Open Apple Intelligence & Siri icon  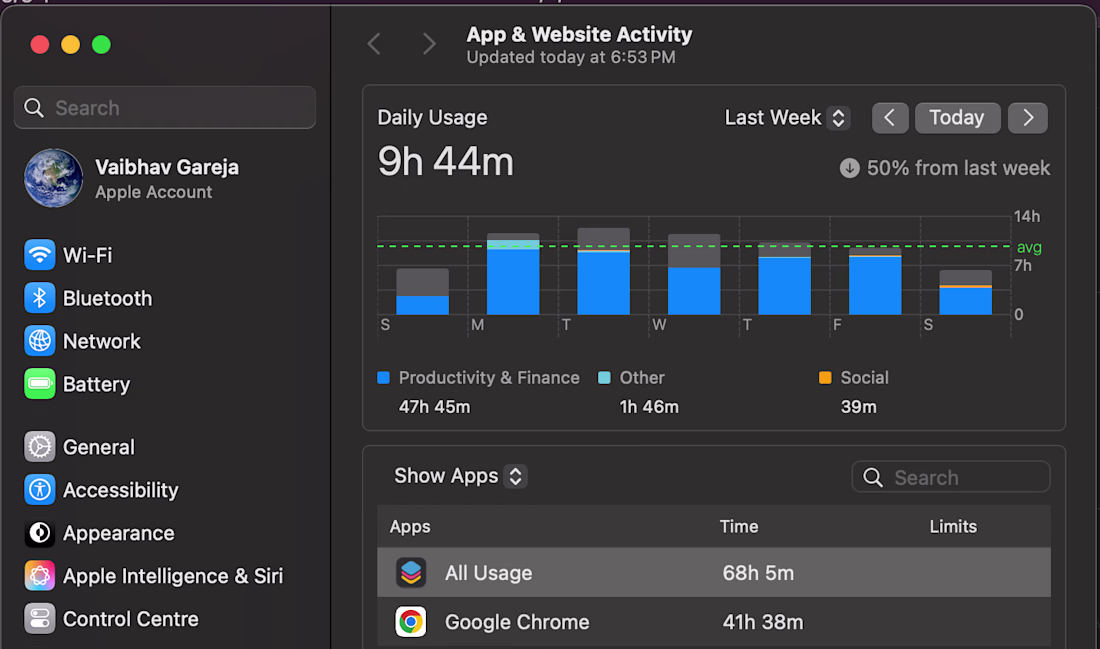tap(40, 576)
